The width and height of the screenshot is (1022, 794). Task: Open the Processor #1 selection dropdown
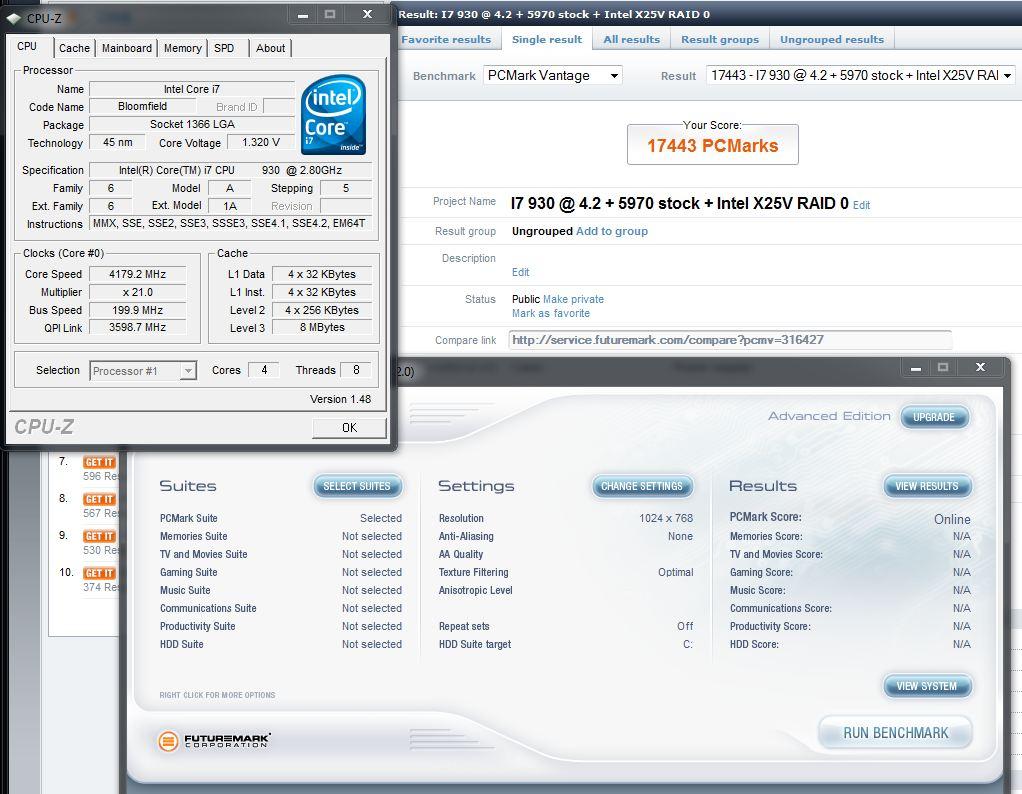click(143, 371)
